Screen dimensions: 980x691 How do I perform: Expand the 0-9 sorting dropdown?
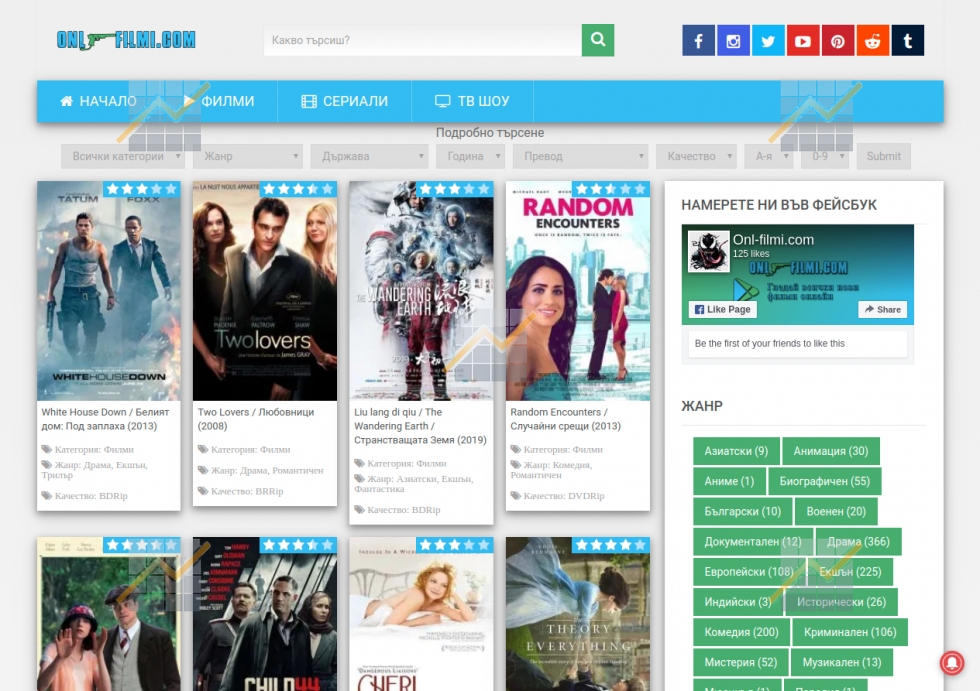click(825, 156)
